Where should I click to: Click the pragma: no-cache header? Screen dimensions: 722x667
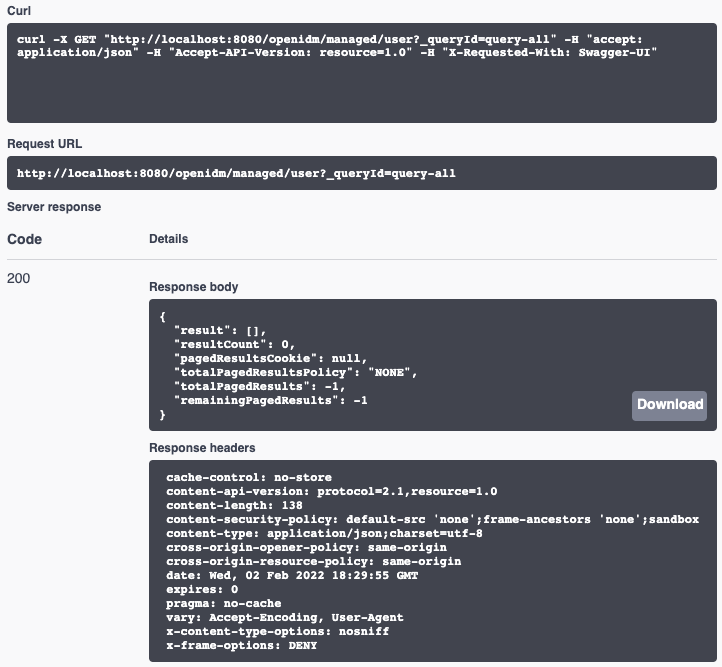(224, 603)
